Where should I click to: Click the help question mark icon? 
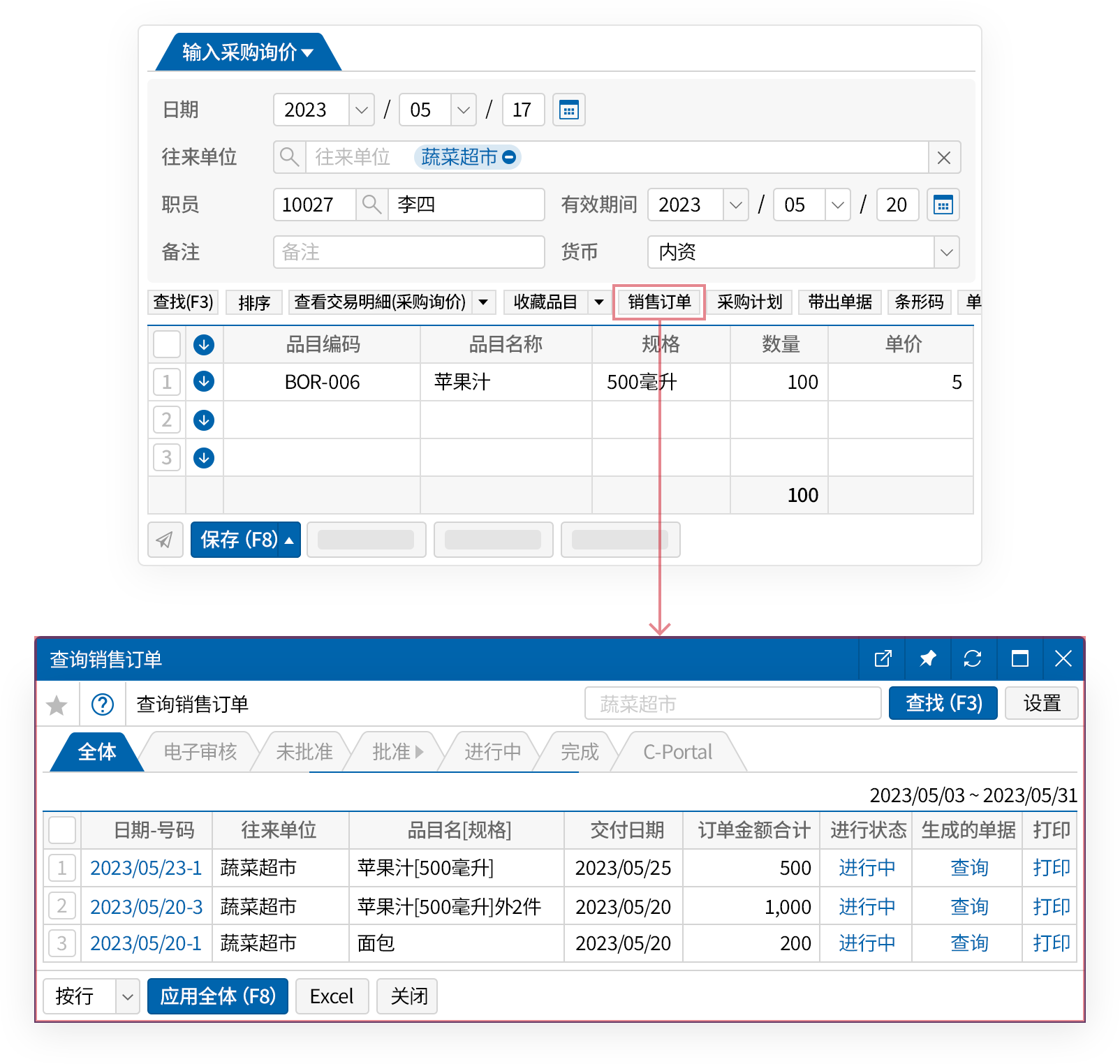[x=103, y=704]
